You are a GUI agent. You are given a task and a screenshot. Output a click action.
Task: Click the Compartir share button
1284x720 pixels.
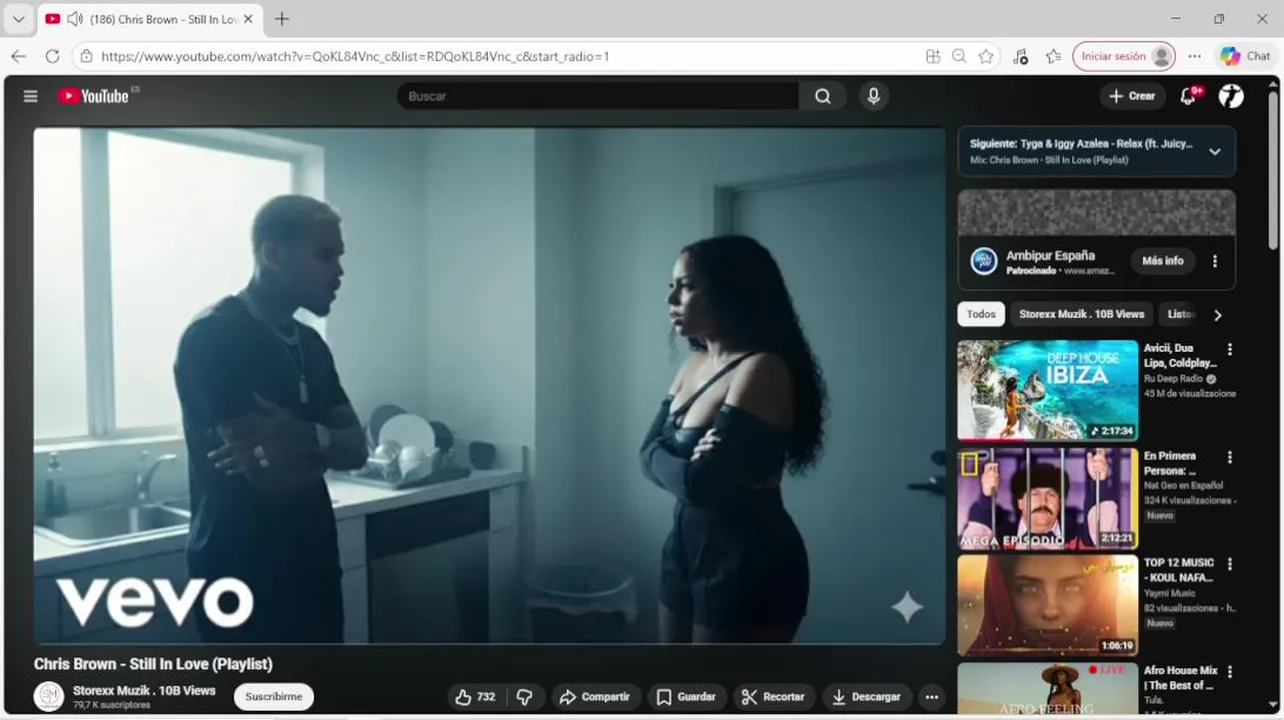click(594, 697)
